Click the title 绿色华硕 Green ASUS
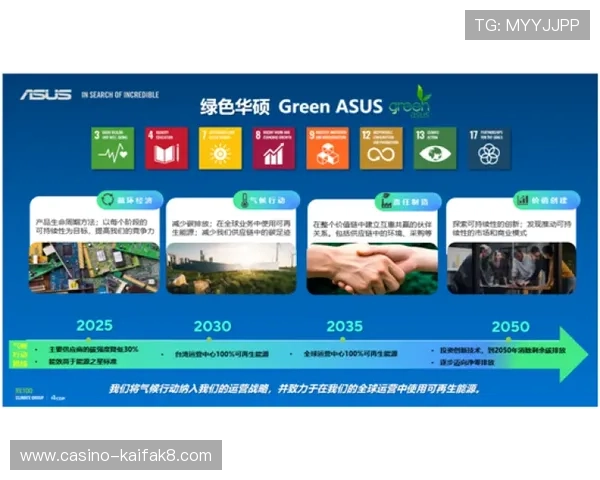The height and width of the screenshot is (480, 600). tap(291, 106)
